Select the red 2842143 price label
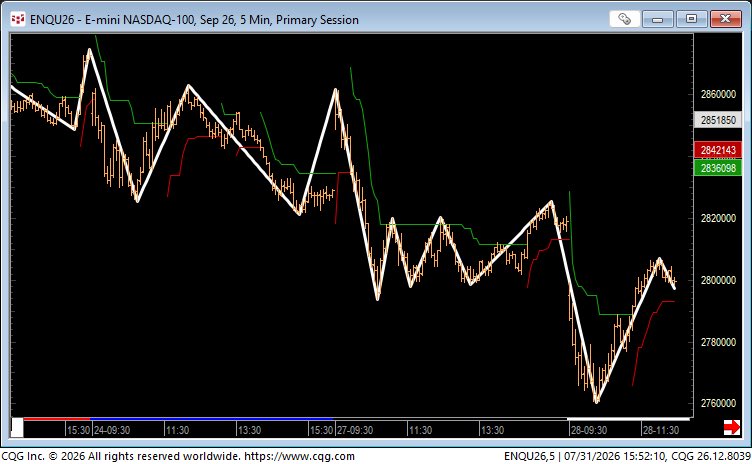 718,150
